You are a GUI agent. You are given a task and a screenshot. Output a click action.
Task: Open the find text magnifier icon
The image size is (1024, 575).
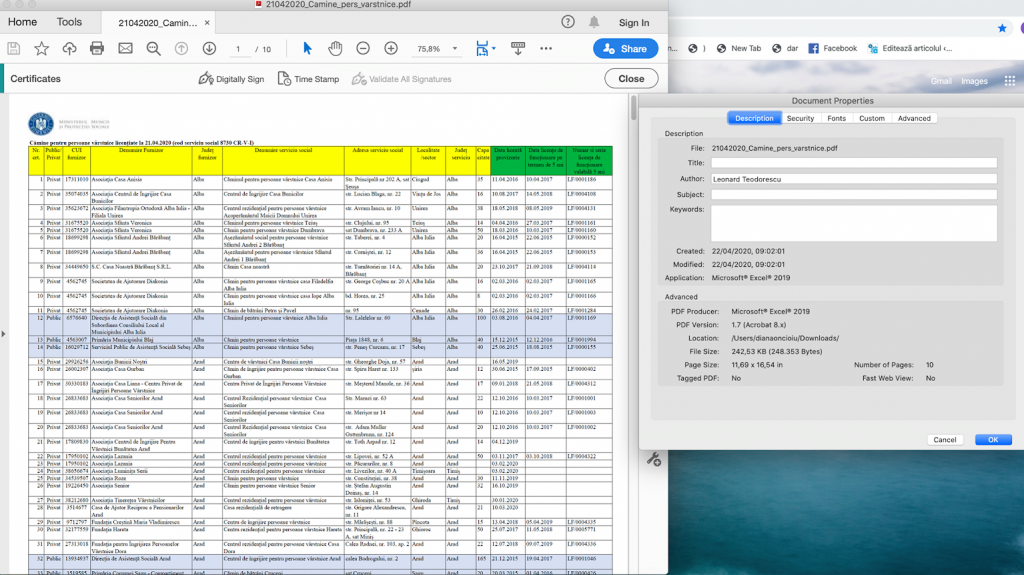coord(153,48)
